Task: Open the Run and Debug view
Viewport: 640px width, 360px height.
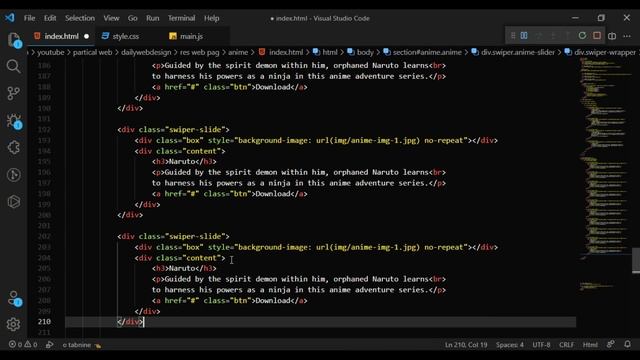Action: (x=14, y=121)
